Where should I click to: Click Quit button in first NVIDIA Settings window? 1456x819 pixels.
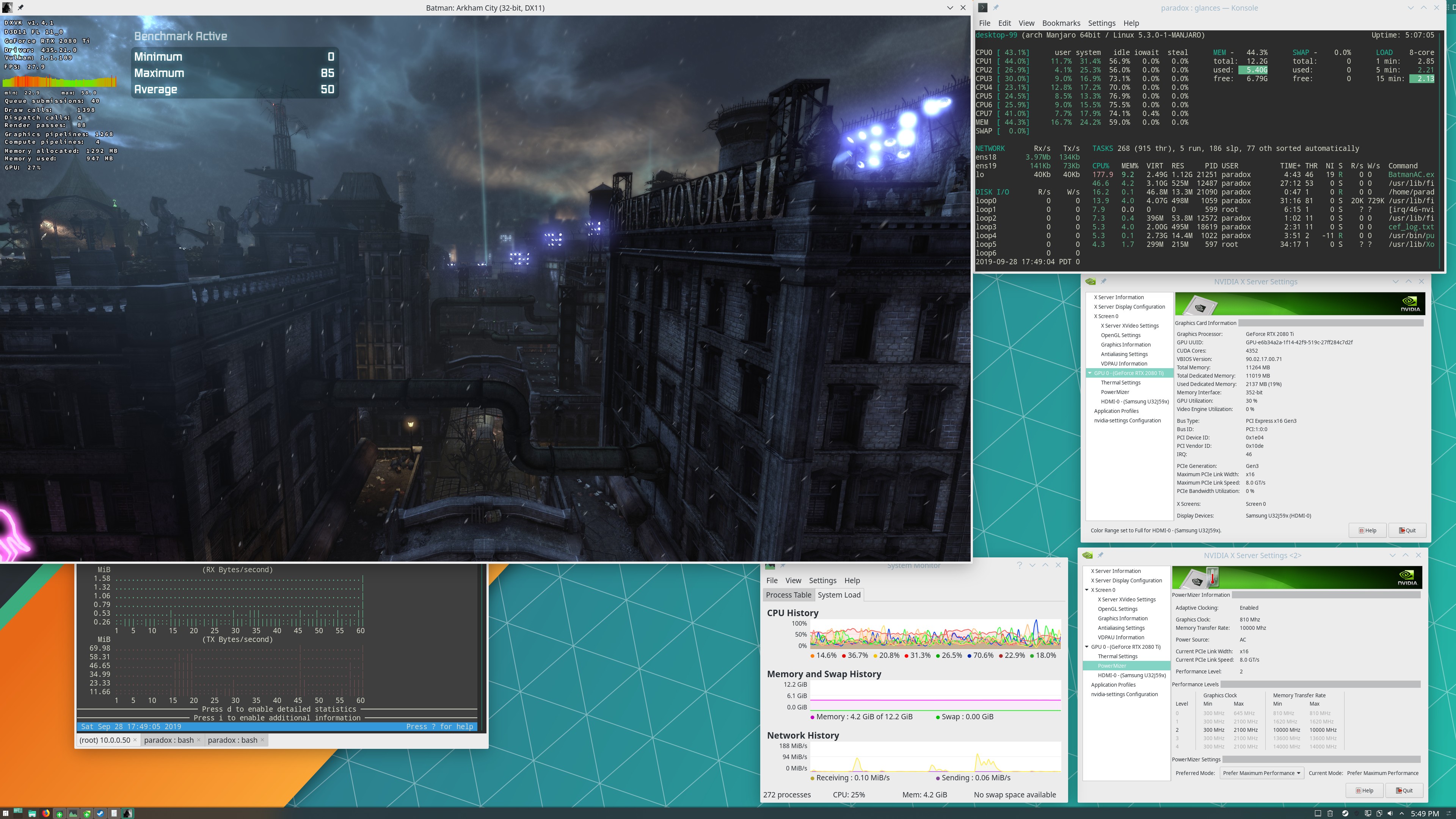point(1407,530)
